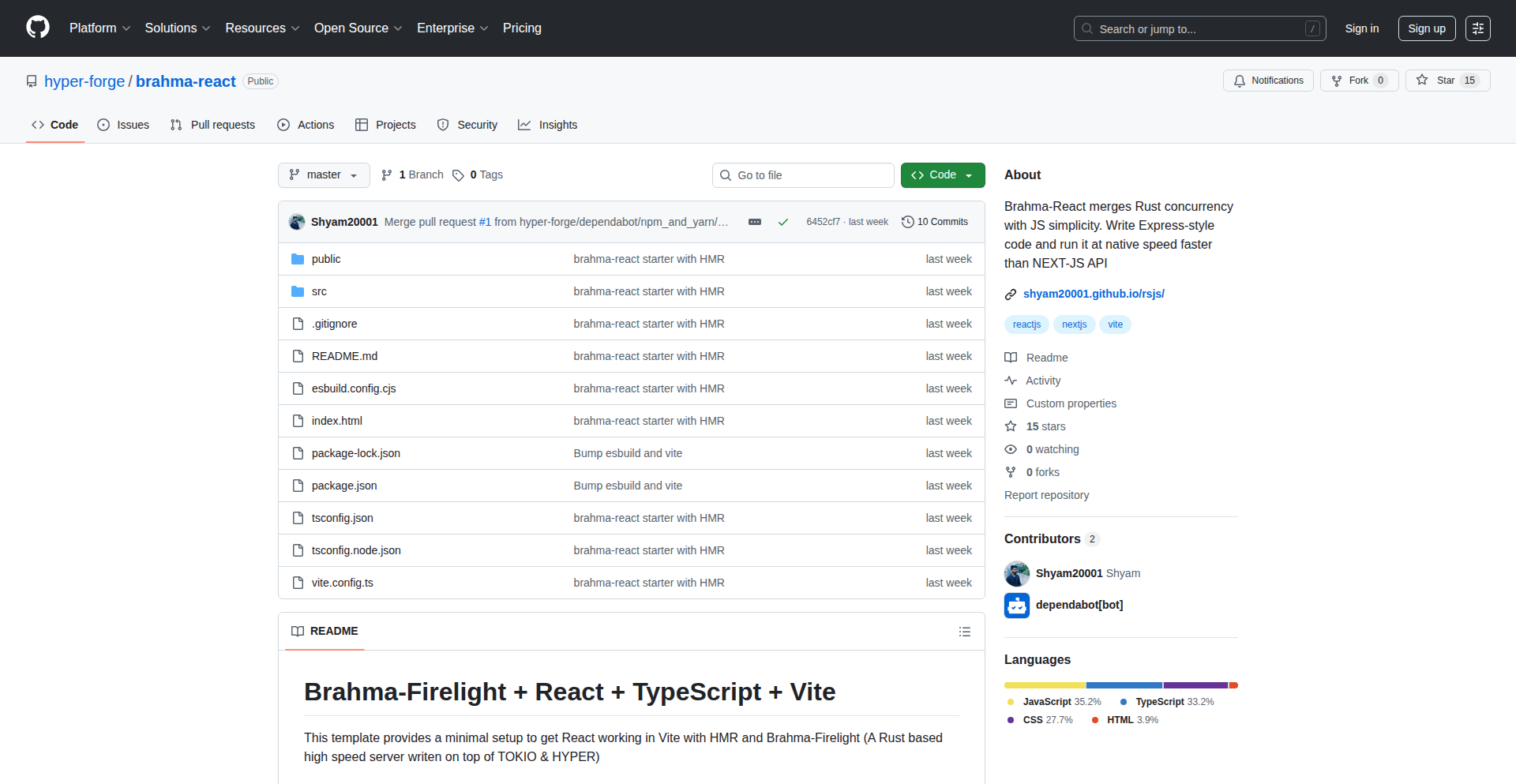Click the Sign up button
Screen dimensions: 1516x784
1426,28
